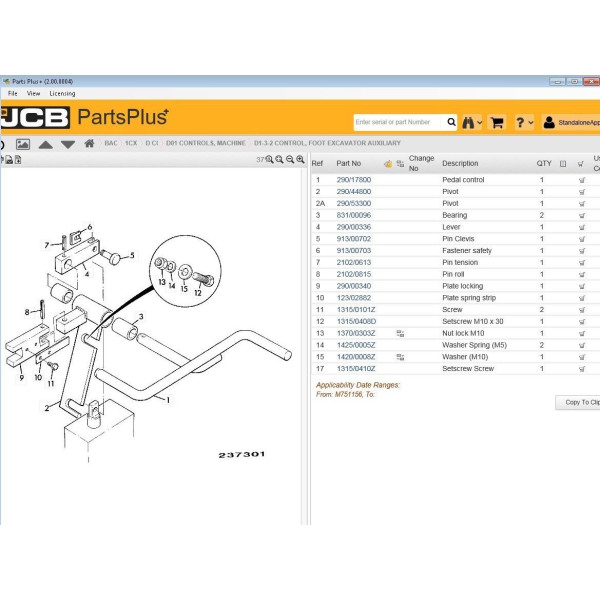Open the Licensing menu
The width and height of the screenshot is (600, 600).
coord(62,93)
